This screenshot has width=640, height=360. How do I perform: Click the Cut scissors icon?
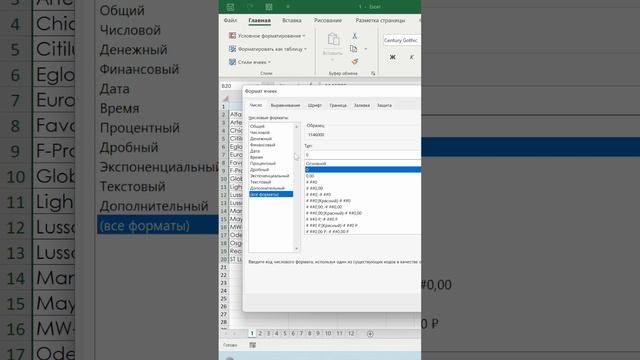354,36
